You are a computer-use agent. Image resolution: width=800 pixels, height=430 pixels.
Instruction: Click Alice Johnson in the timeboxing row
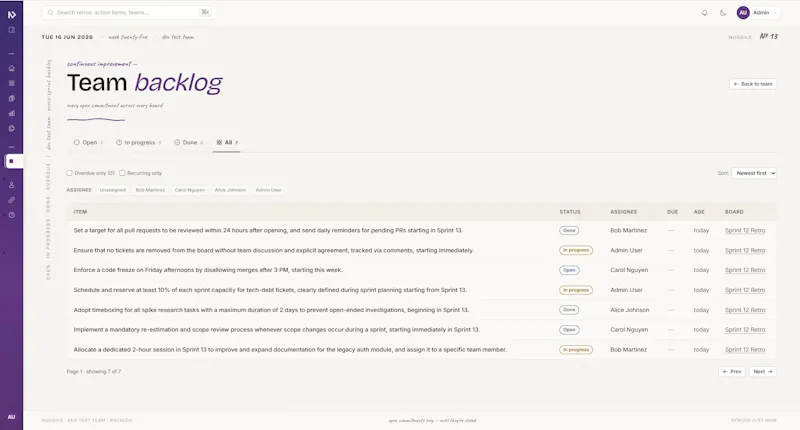630,310
